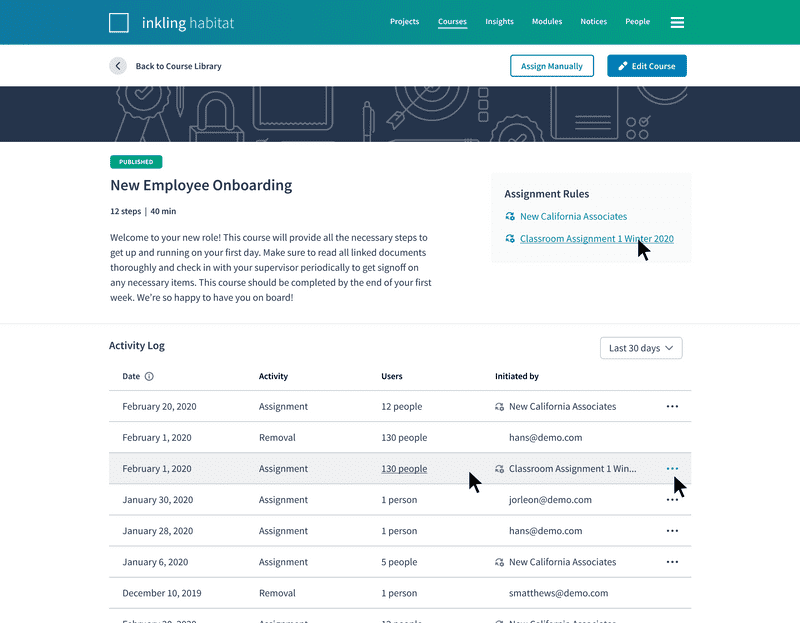Click hans@demo.com in January 28 row
This screenshot has width=800, height=623.
pyautogui.click(x=545, y=531)
